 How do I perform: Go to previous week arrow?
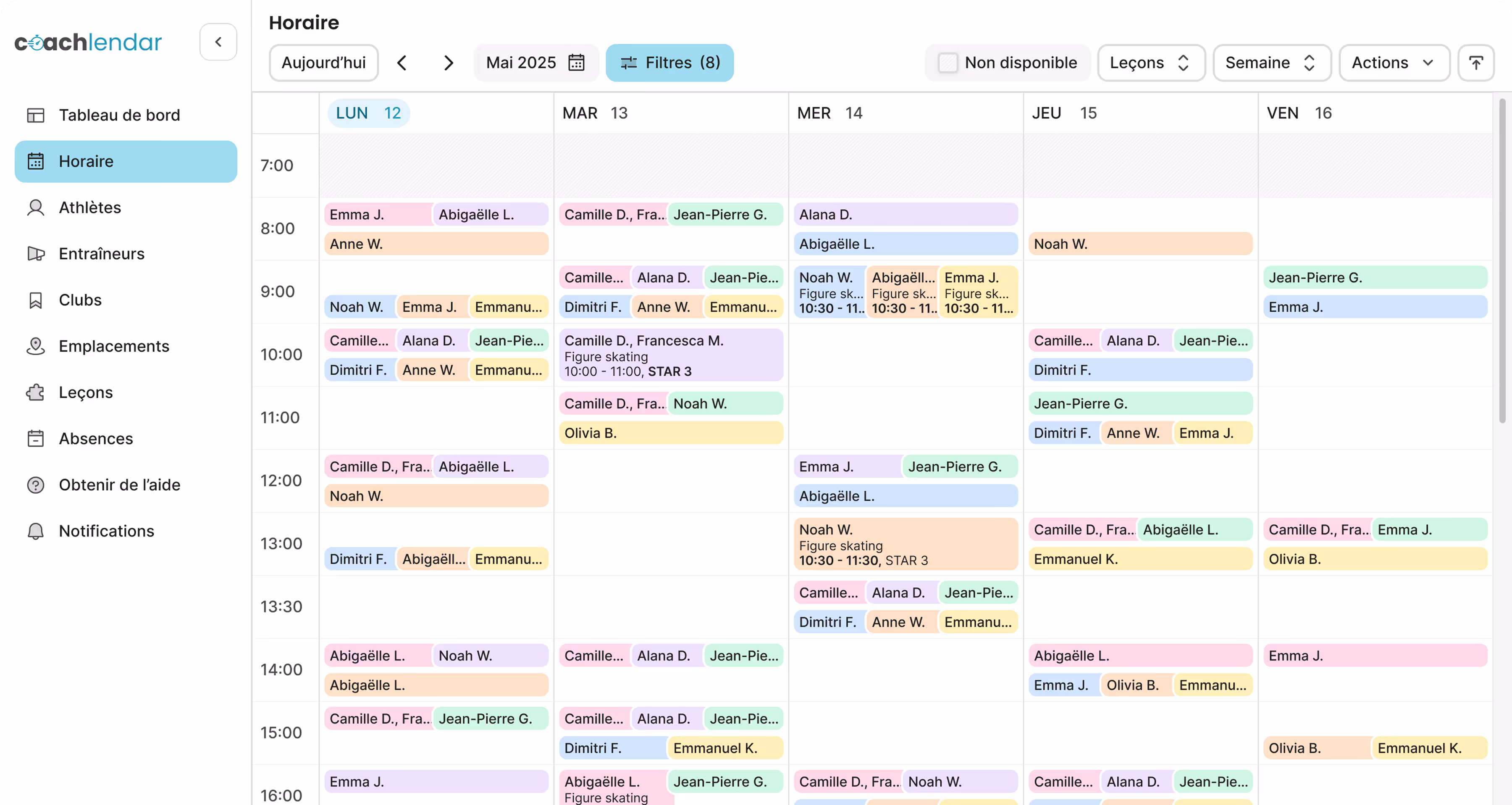[402, 63]
